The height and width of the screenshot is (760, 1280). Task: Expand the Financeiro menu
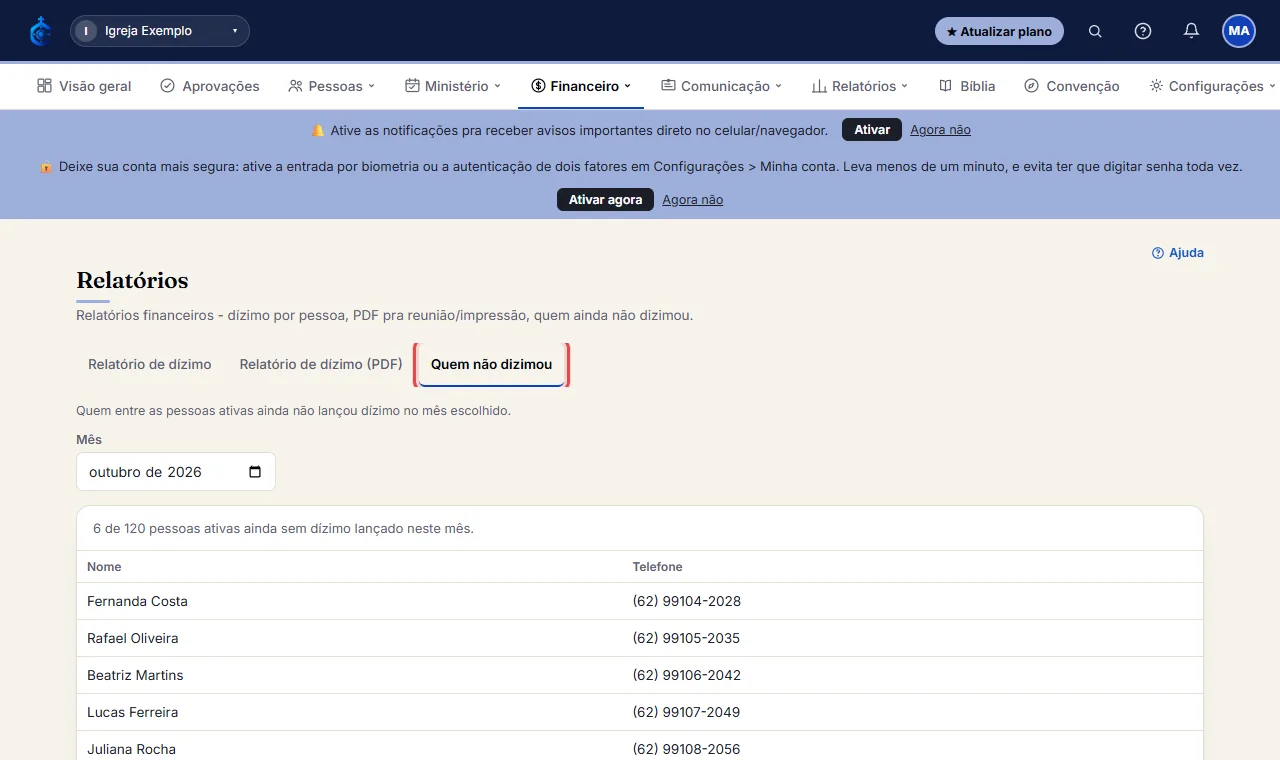[581, 86]
